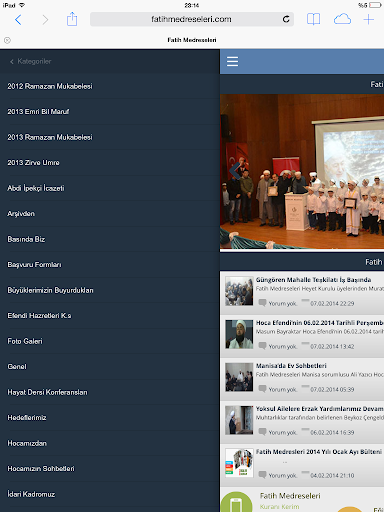Screen dimensions: 384x512
Task: Tap Safari's forward arrow
Action: [45, 20]
